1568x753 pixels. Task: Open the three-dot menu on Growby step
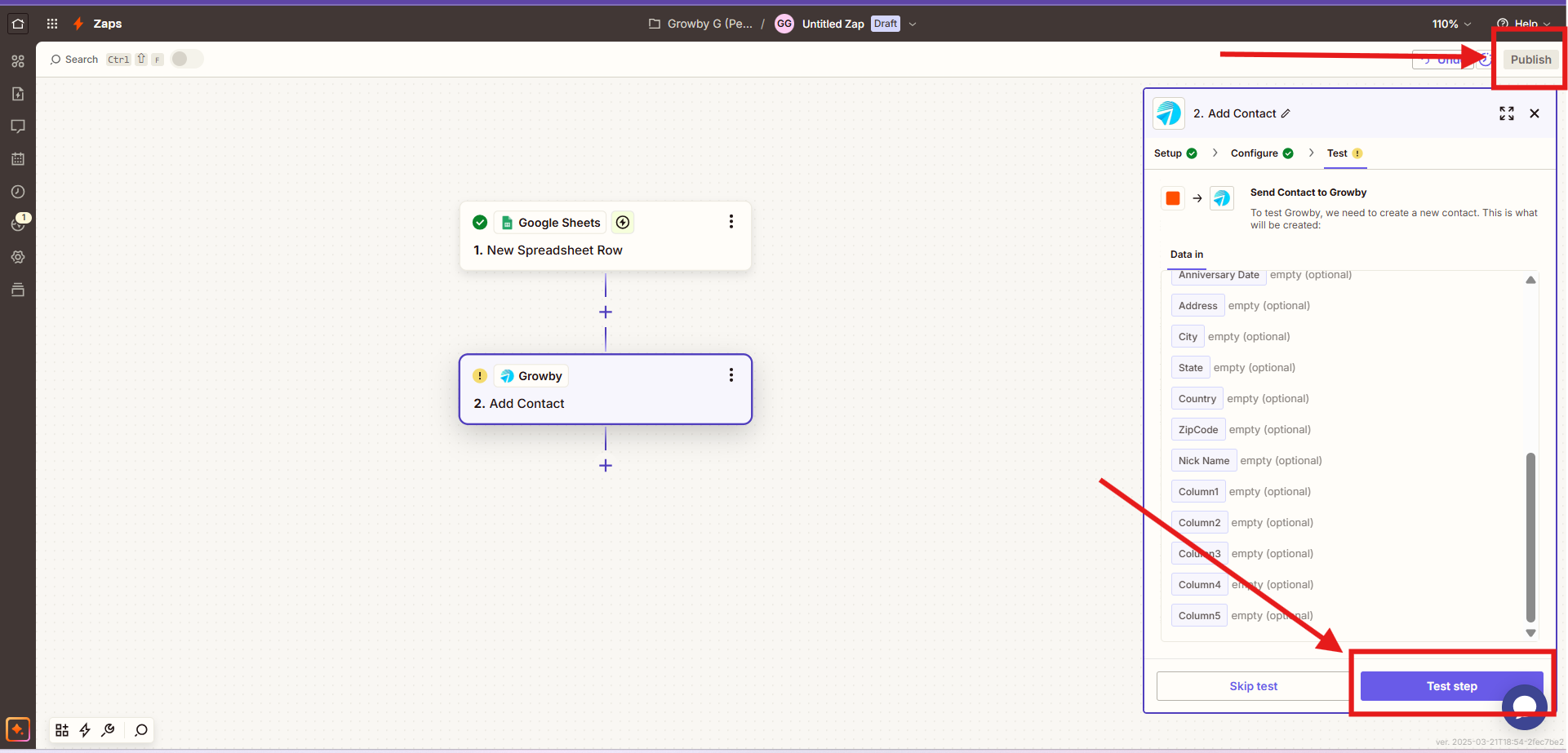tap(731, 375)
